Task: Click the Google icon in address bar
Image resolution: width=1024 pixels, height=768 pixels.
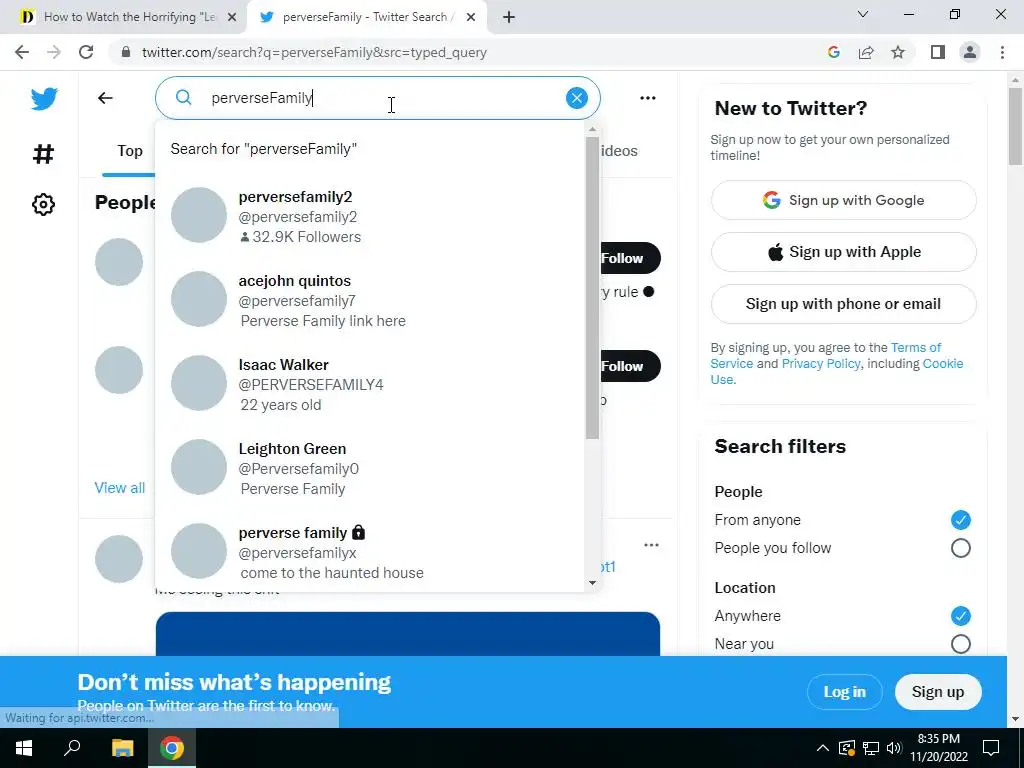Action: [x=833, y=52]
